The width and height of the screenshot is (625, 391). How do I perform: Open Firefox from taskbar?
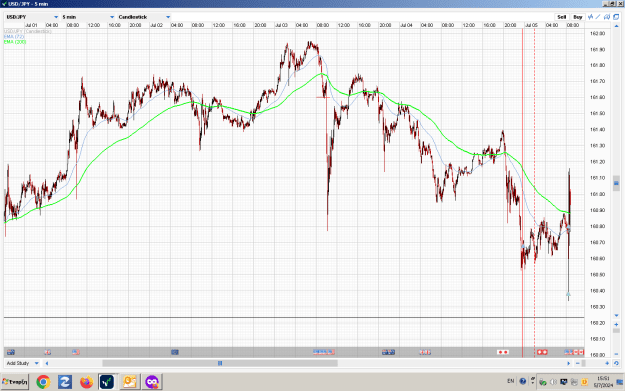pos(86,382)
